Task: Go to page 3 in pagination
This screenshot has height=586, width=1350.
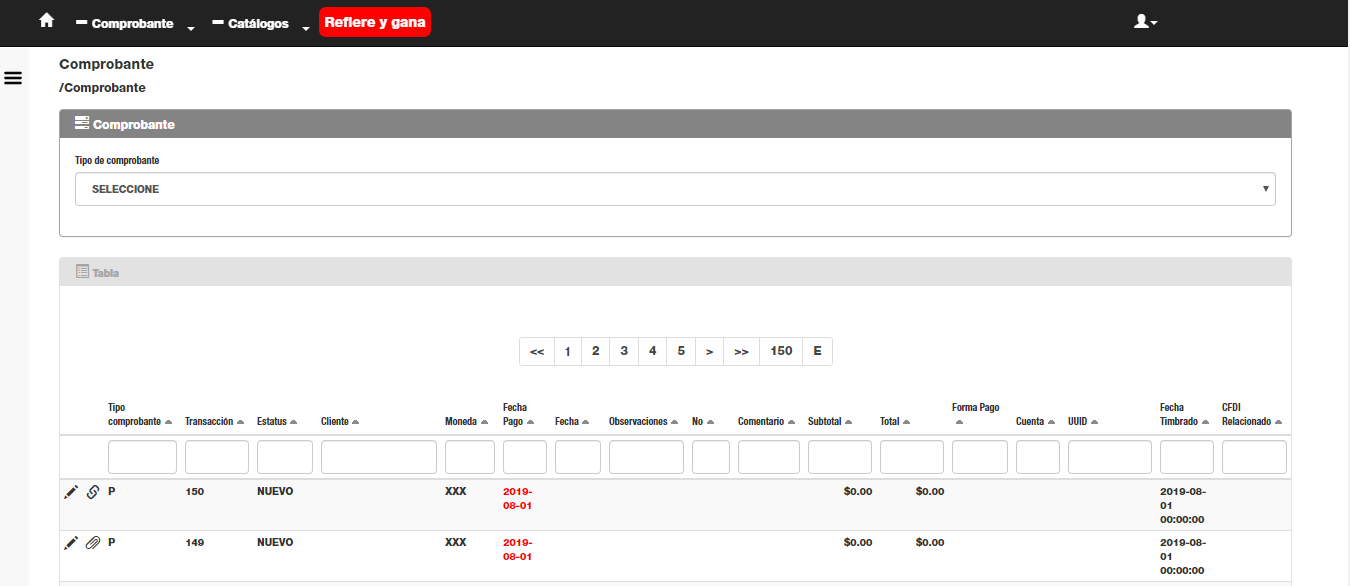Action: click(x=624, y=351)
